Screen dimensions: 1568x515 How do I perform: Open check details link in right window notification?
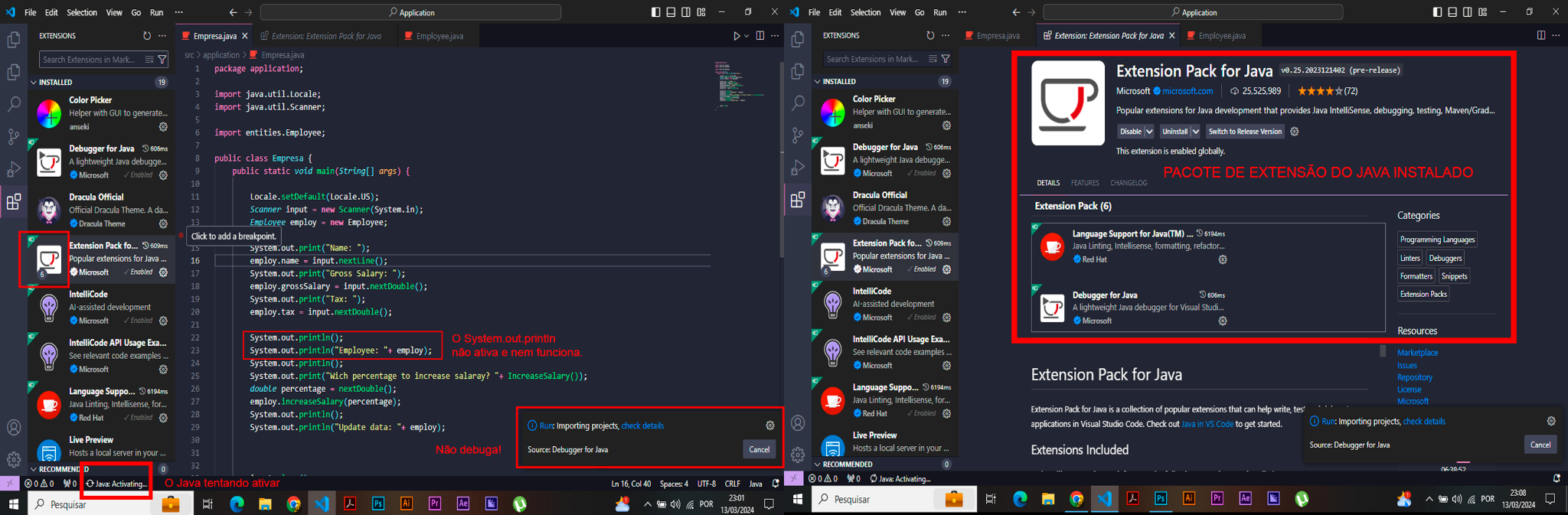(x=1424, y=422)
